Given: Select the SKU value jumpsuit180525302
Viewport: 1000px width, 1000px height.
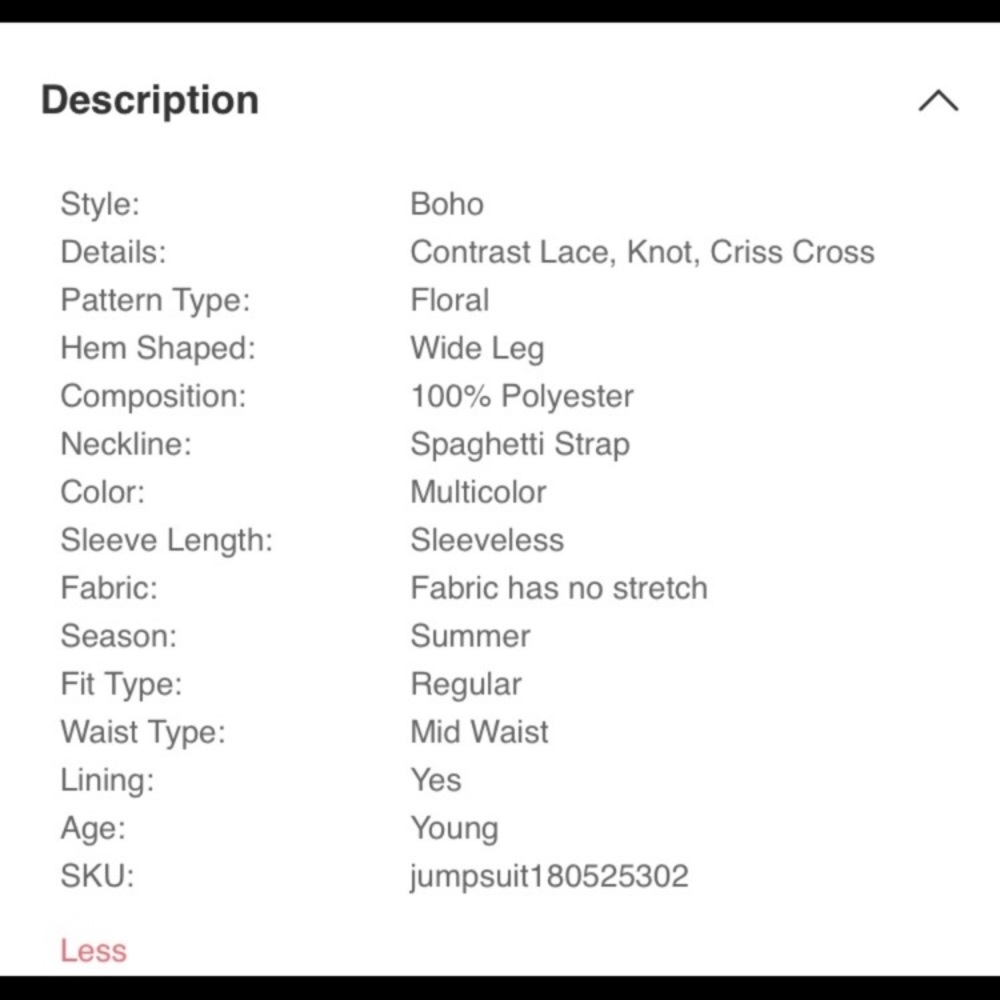Looking at the screenshot, I should click(x=549, y=876).
